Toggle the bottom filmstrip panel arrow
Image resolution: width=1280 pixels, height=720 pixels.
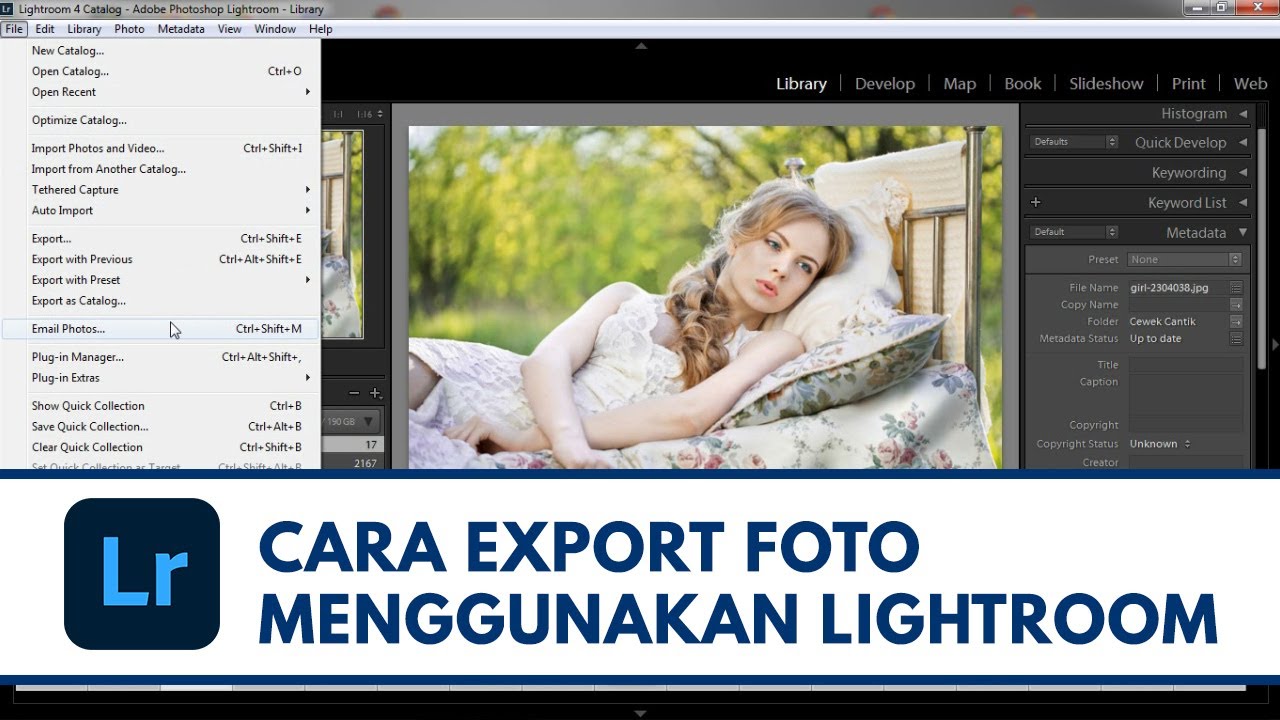coord(641,713)
